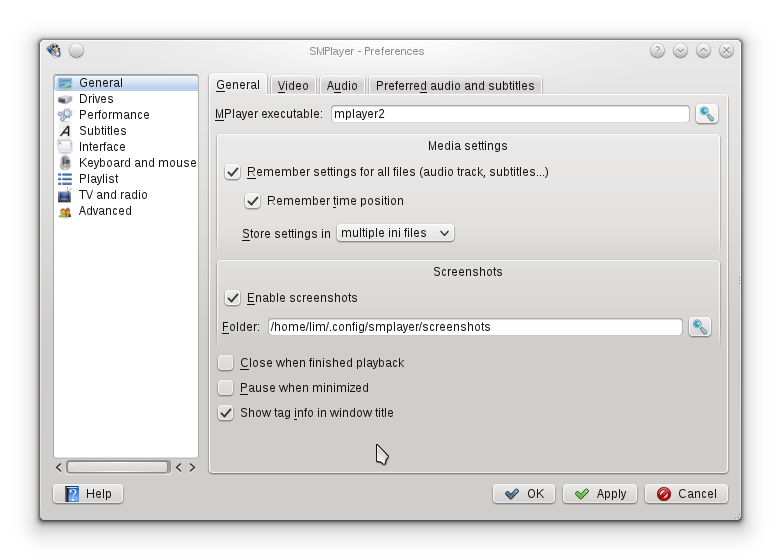
Task: Click the round pin button in title bar
Action: pyautogui.click(x=76, y=51)
